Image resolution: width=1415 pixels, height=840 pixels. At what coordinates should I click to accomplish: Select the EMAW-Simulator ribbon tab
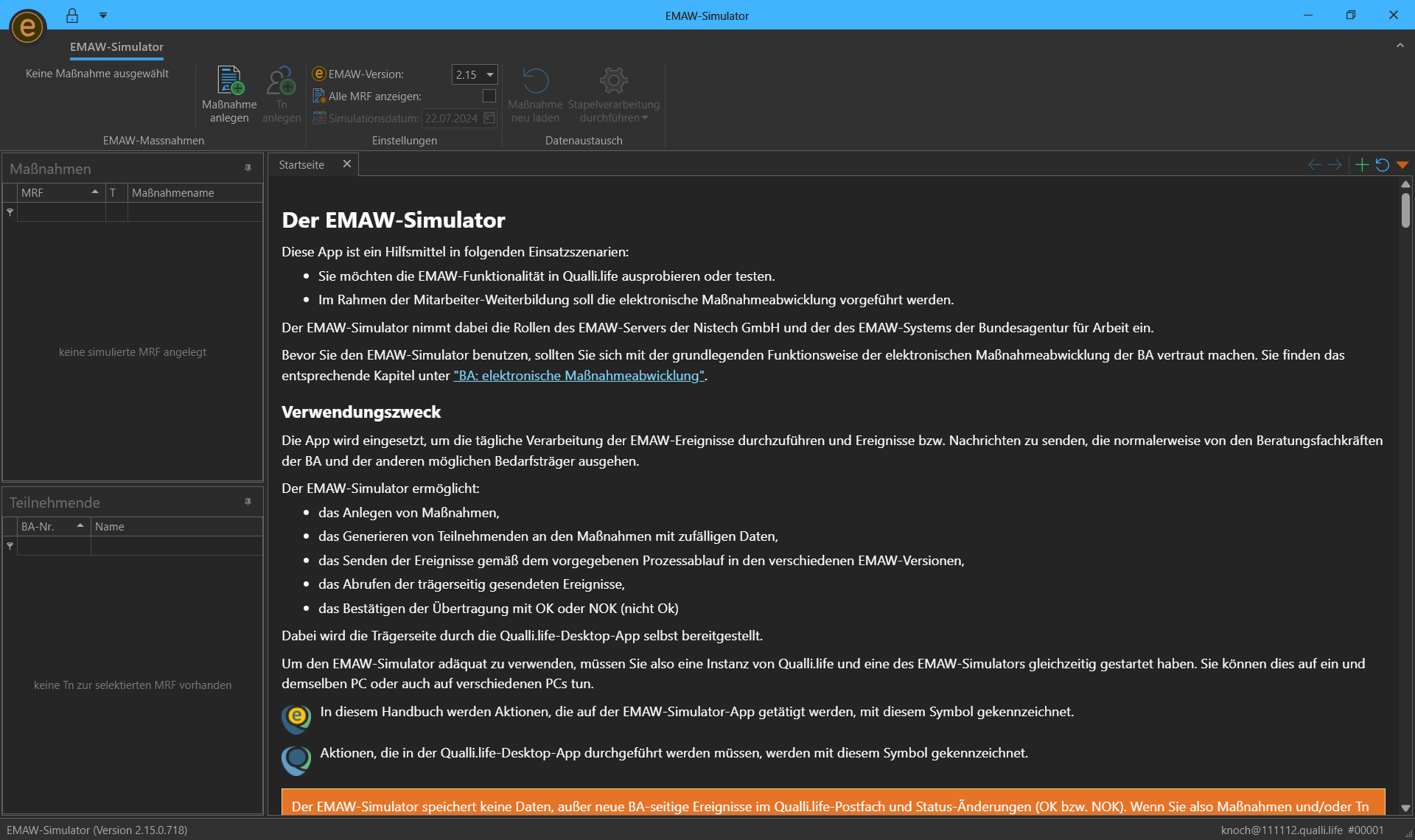pos(116,47)
